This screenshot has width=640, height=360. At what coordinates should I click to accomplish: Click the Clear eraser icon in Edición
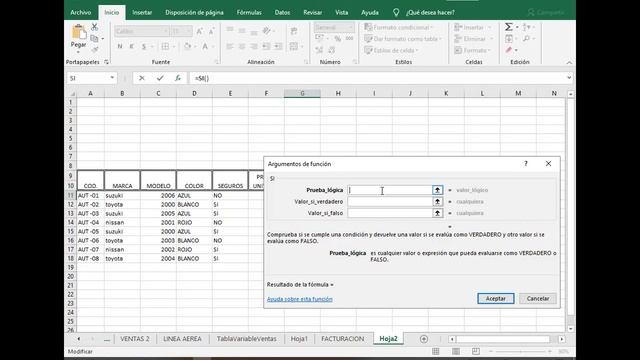point(509,50)
